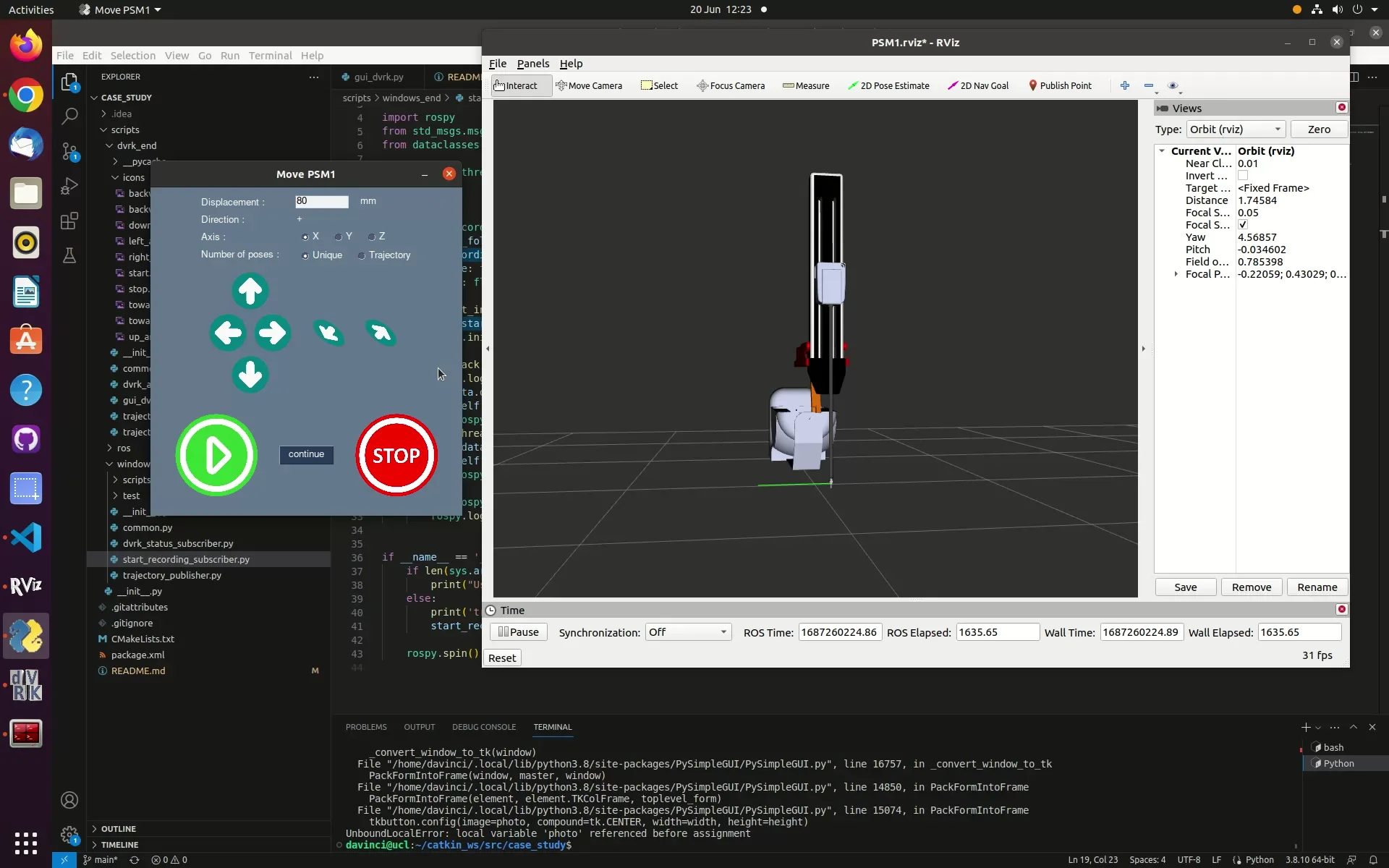
Task: Collapse the Current View expander
Action: coord(1162,151)
